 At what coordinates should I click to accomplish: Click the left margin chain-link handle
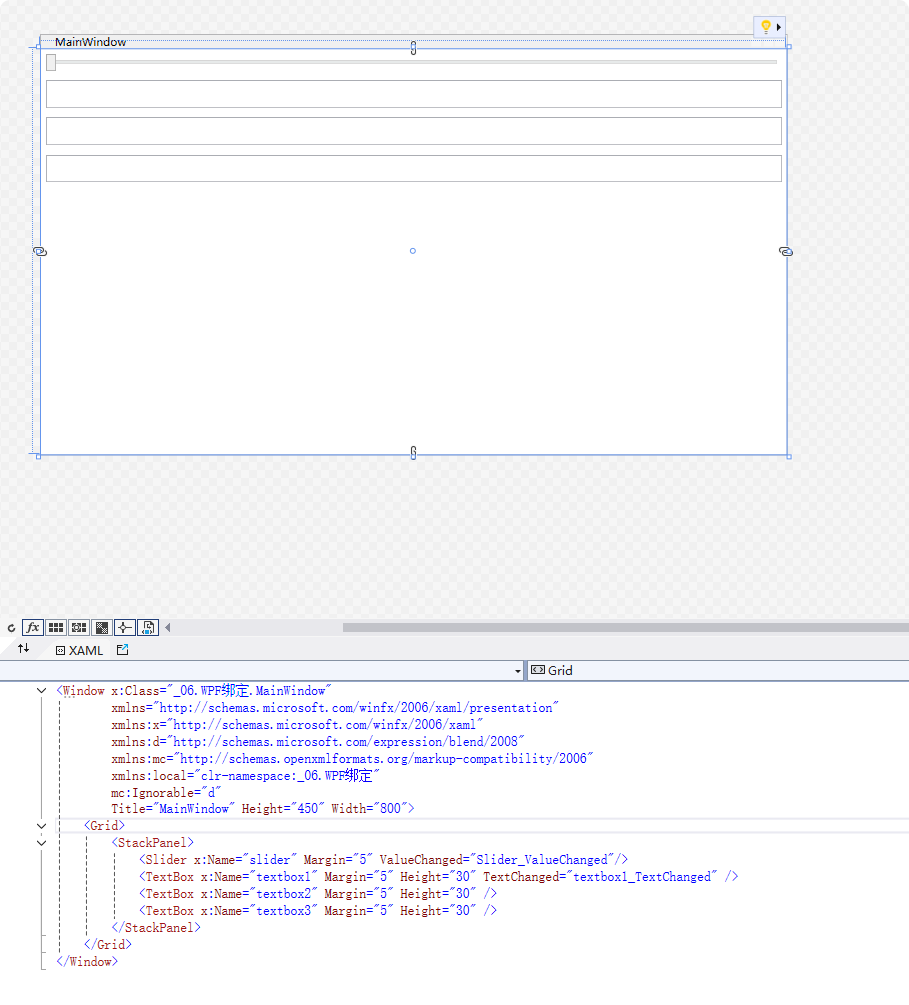click(x=40, y=252)
